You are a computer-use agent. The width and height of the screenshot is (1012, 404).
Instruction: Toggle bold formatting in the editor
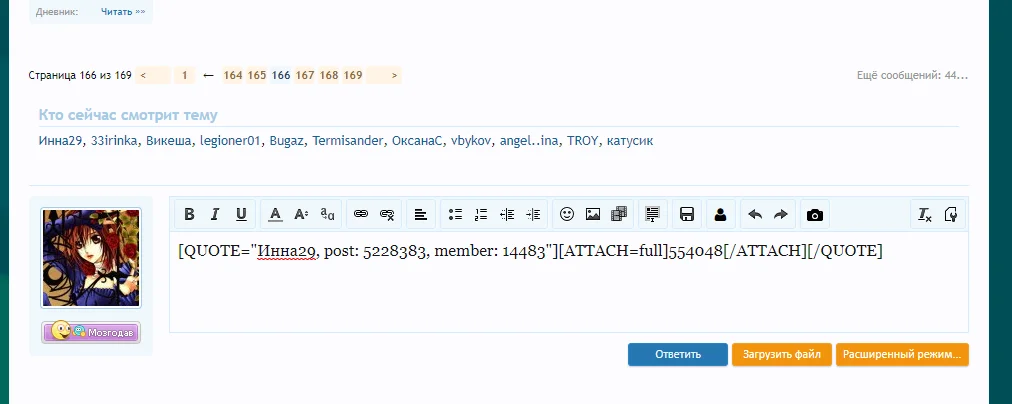pos(189,214)
